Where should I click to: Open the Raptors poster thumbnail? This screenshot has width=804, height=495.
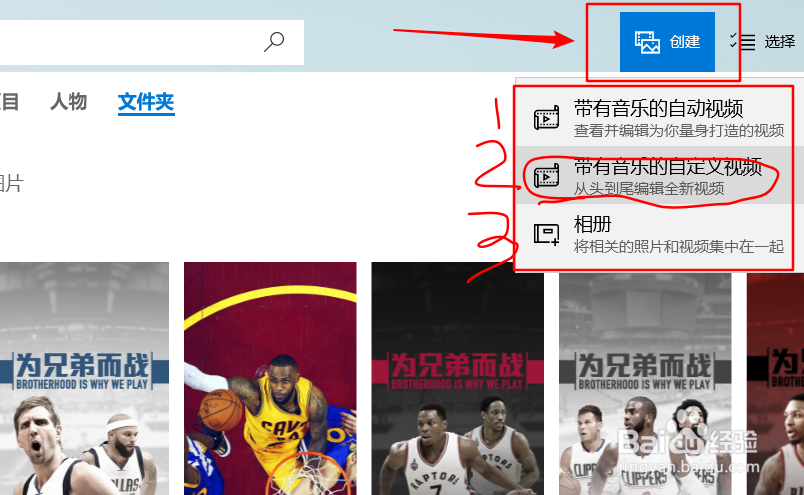[457, 379]
